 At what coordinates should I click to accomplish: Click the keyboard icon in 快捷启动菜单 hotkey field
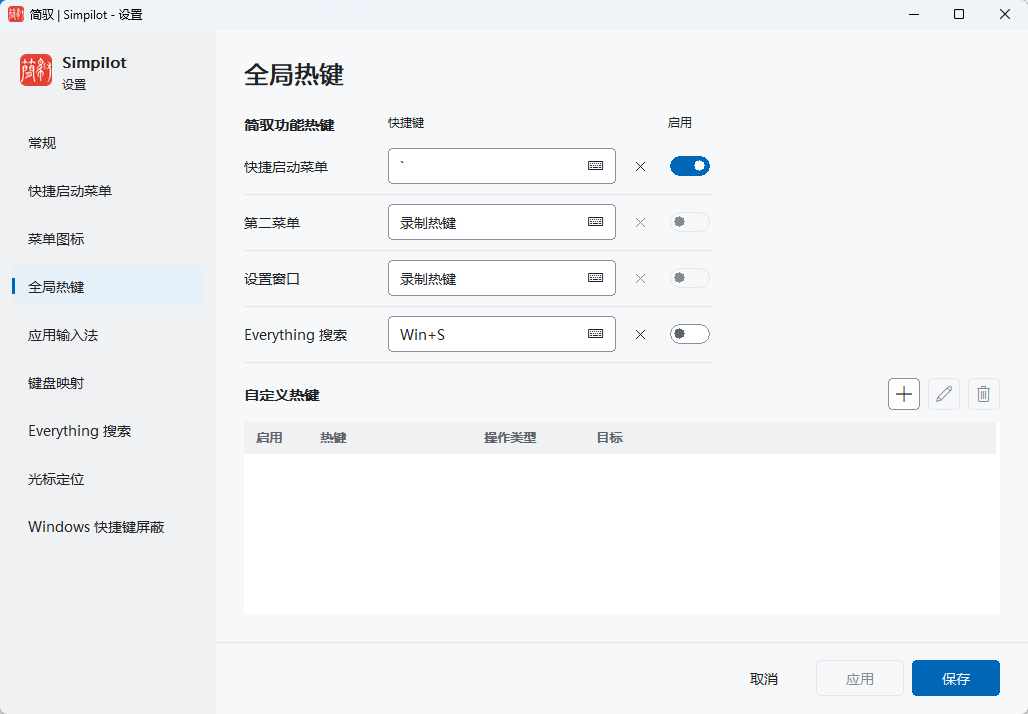pyautogui.click(x=595, y=166)
